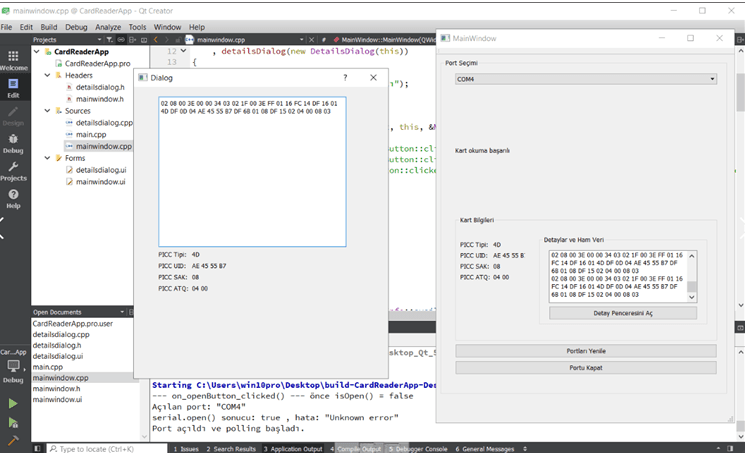Viewport: 745px width, 454px height.
Task: Open mainwindow.h in Open Documents list
Action: point(57,388)
